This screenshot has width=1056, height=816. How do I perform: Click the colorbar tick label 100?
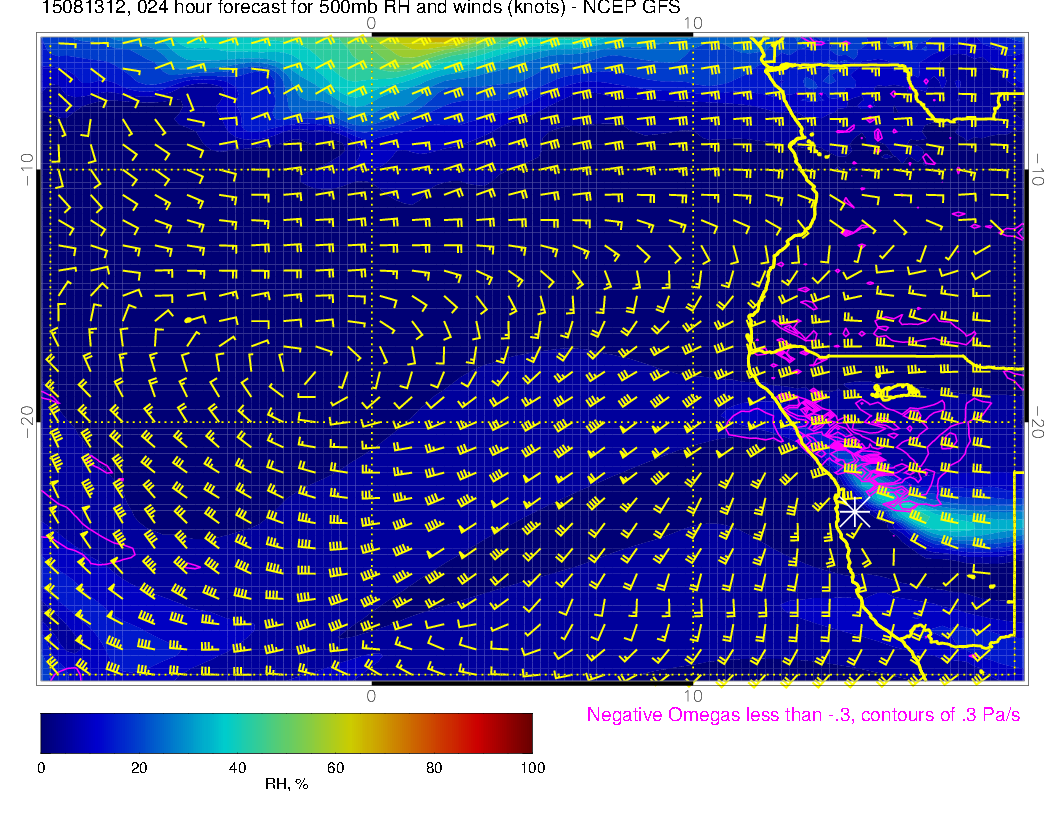point(532,768)
